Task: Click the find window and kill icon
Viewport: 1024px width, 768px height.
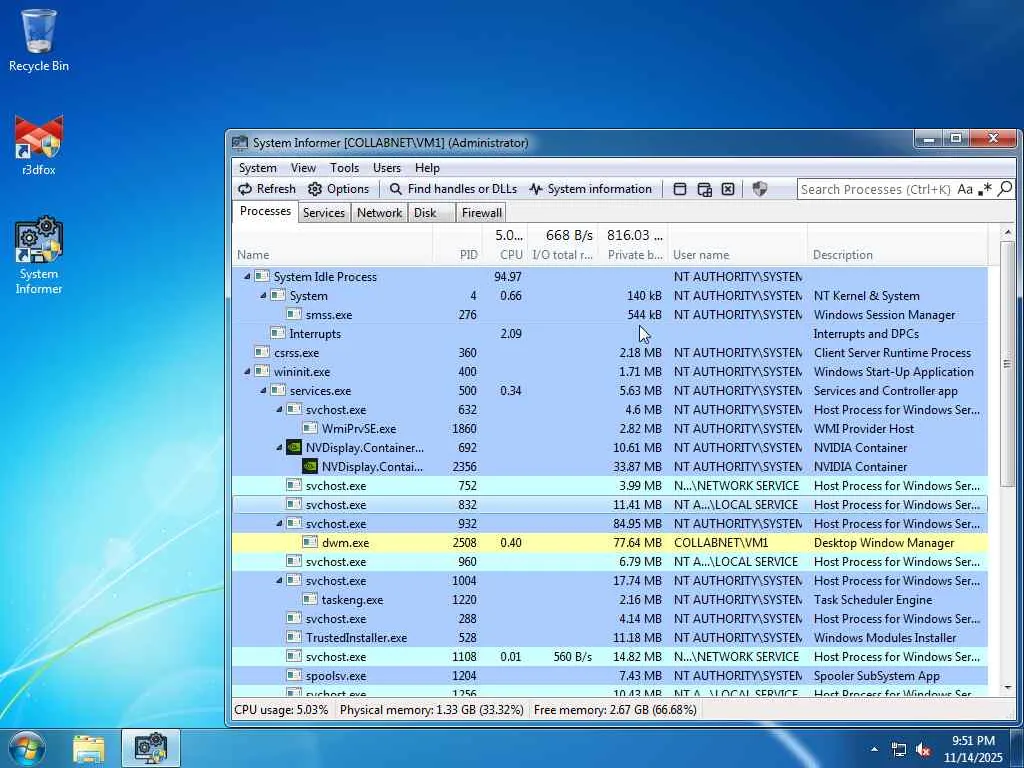Action: (x=728, y=189)
